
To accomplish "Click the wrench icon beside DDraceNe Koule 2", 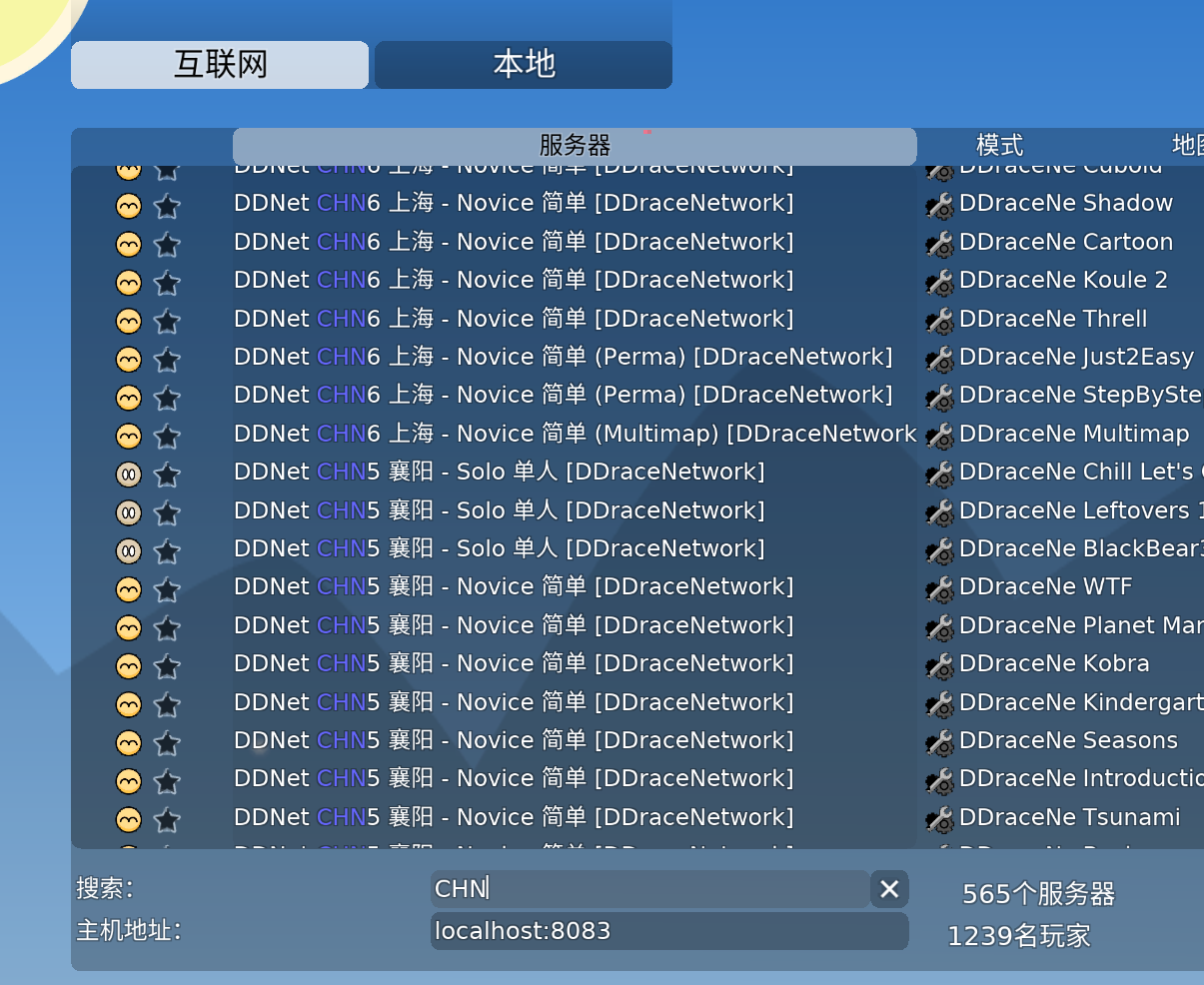I will tap(939, 283).
